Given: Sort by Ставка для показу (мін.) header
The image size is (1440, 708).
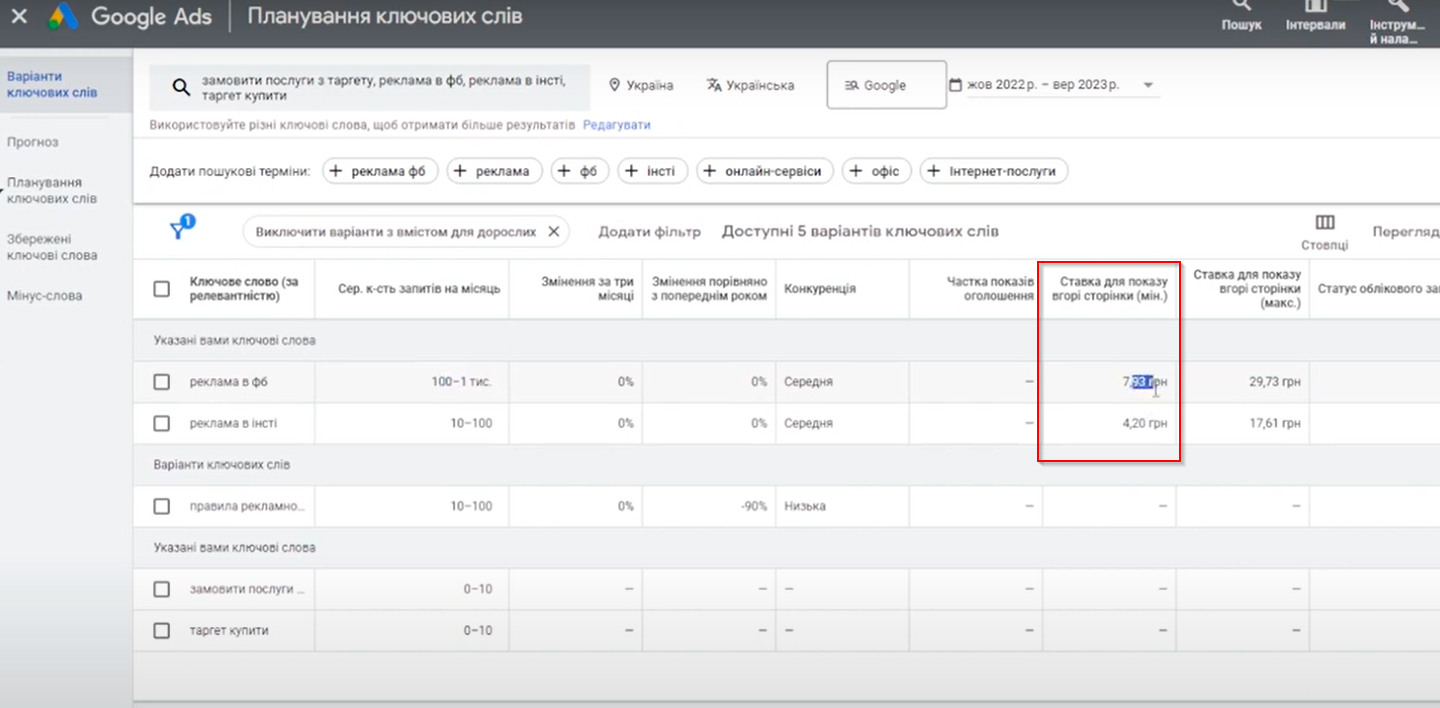Looking at the screenshot, I should [1110, 289].
